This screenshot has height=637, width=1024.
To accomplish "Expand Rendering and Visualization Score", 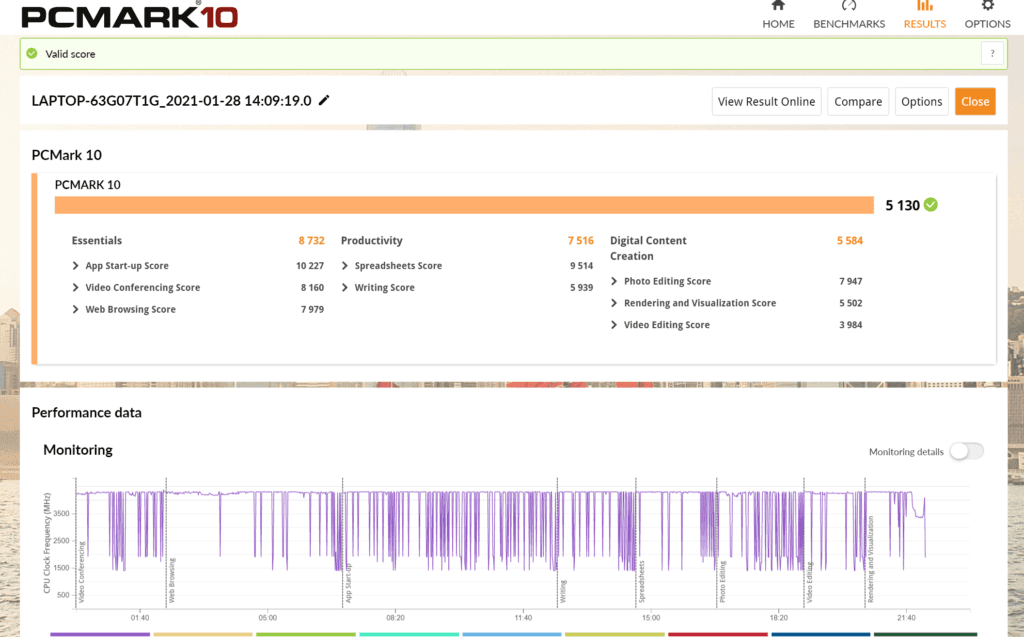I will 614,303.
